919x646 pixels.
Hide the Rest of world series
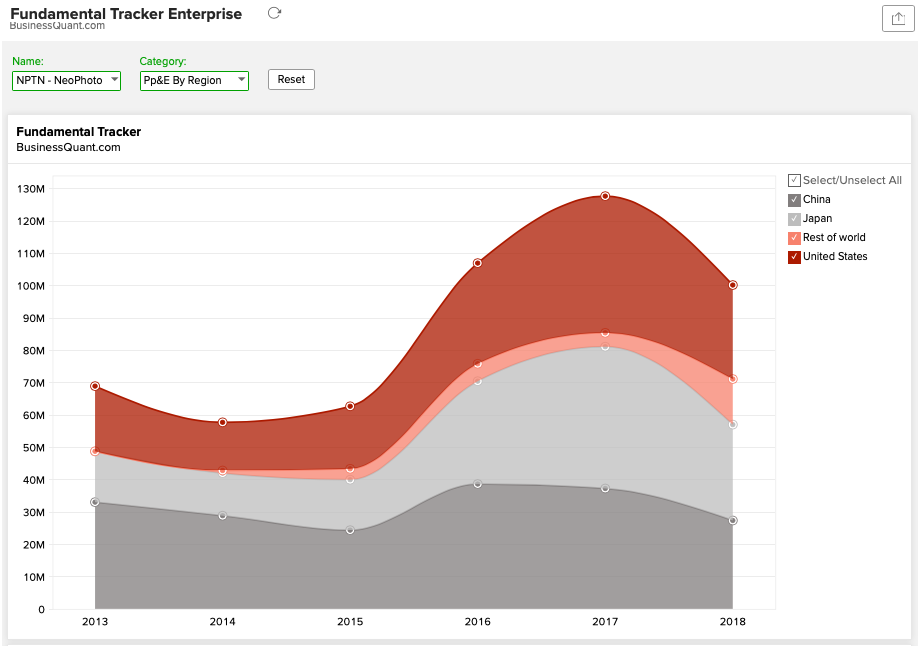coord(794,238)
